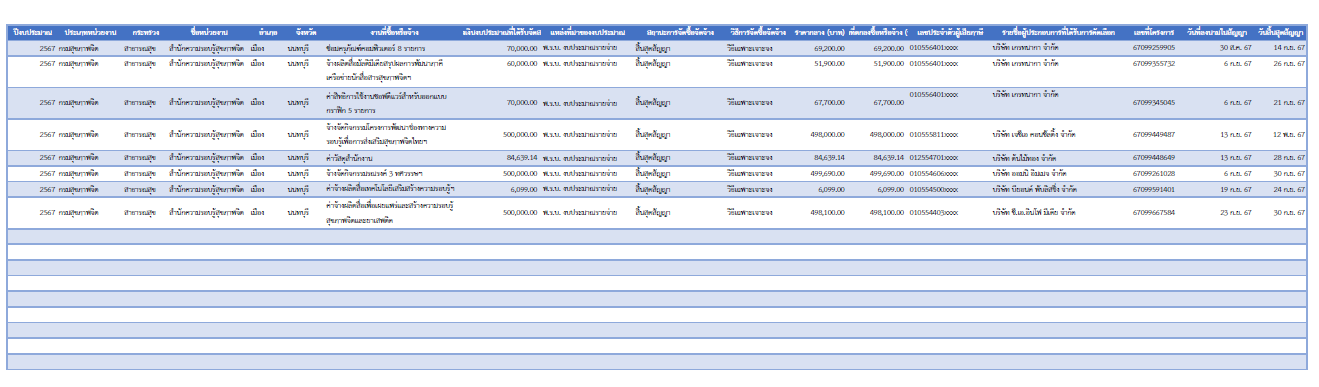The image size is (1319, 387).
Task: Select the 6,099.00 budget cell left of พ.ร.บ.
Action: tap(524, 189)
